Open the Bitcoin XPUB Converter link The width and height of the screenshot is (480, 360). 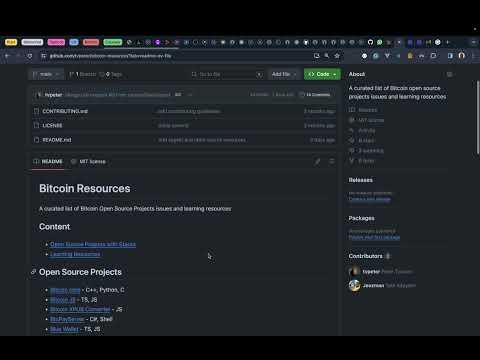[x=80, y=309]
